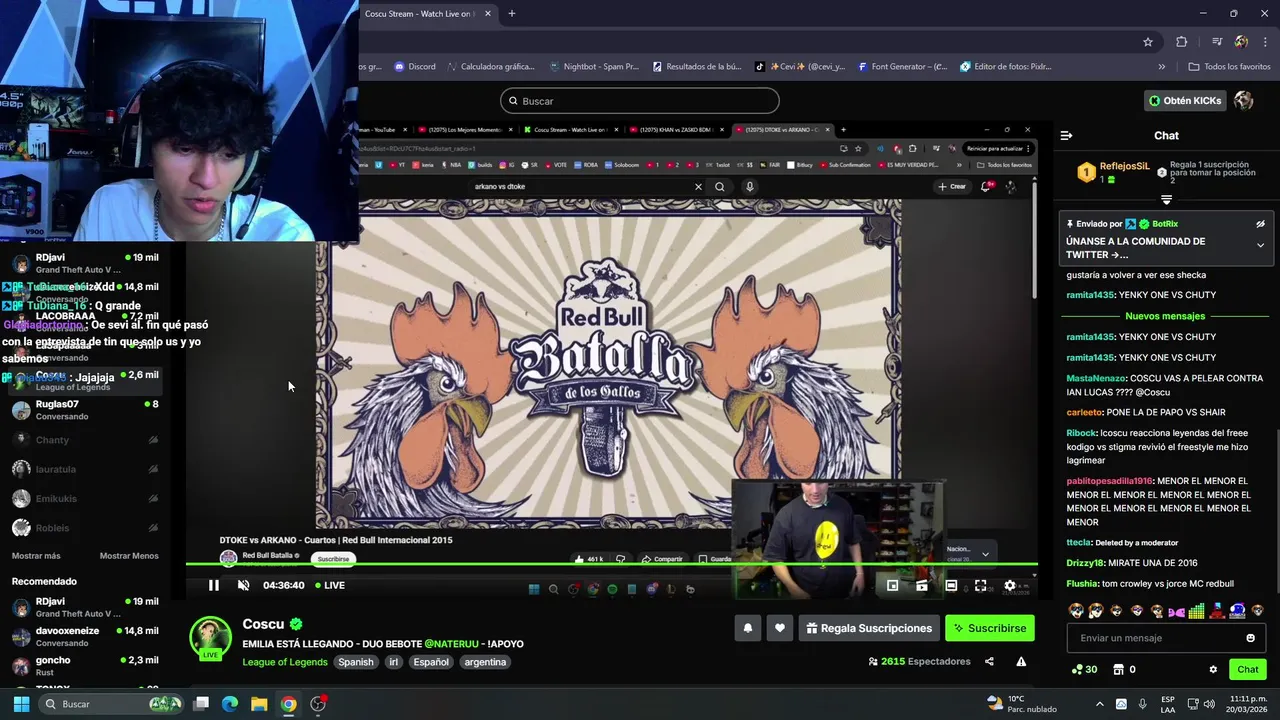Screen dimensions: 1280x720
Task: Close the Coscu Stream tab
Action: pyautogui.click(x=488, y=14)
